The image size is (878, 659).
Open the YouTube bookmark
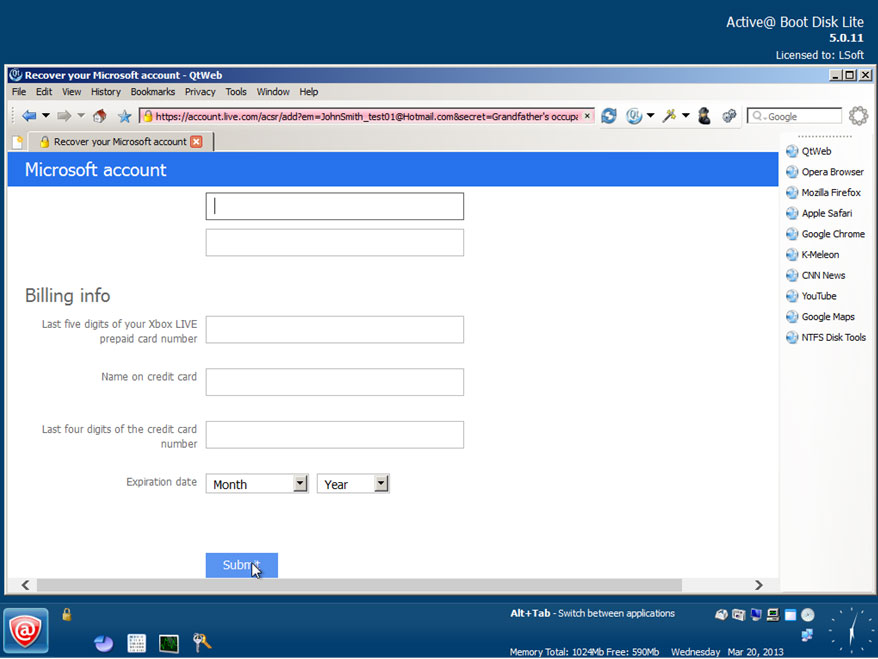point(811,296)
